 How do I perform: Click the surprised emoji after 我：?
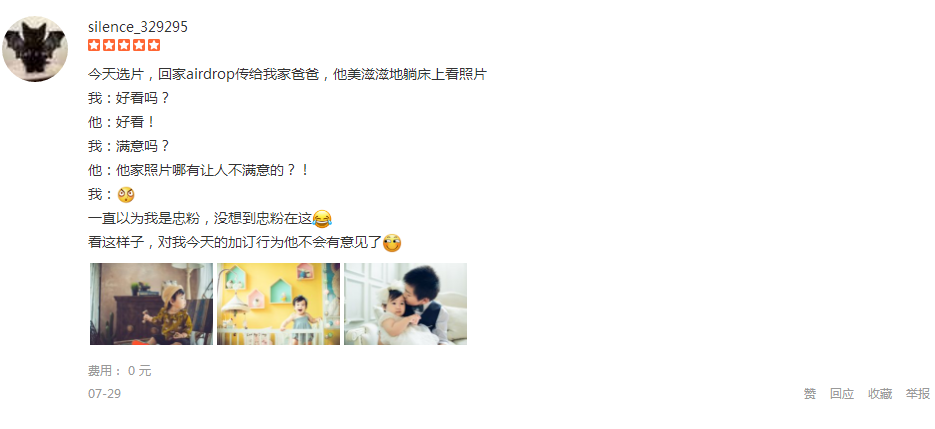[126, 195]
